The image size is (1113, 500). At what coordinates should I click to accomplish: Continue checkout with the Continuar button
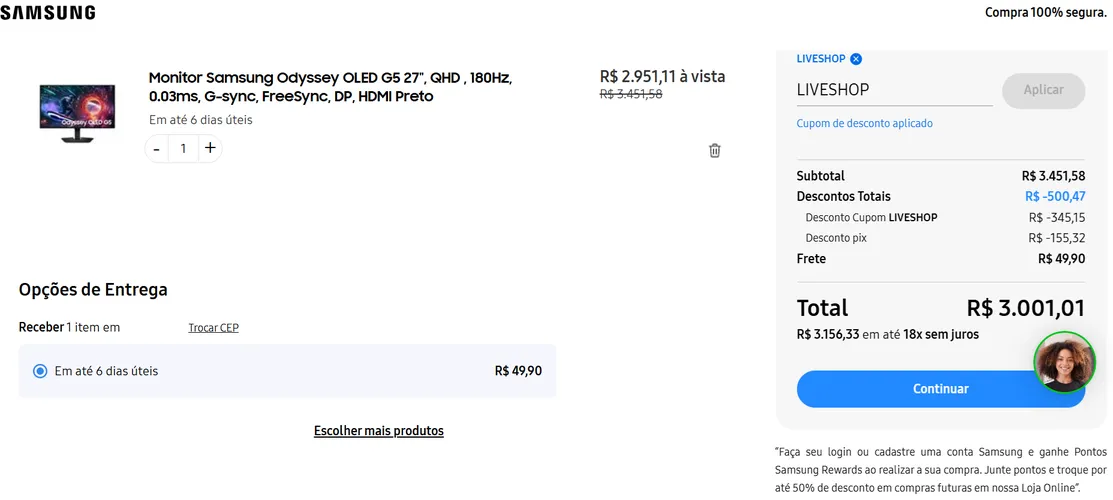pyautogui.click(x=941, y=388)
